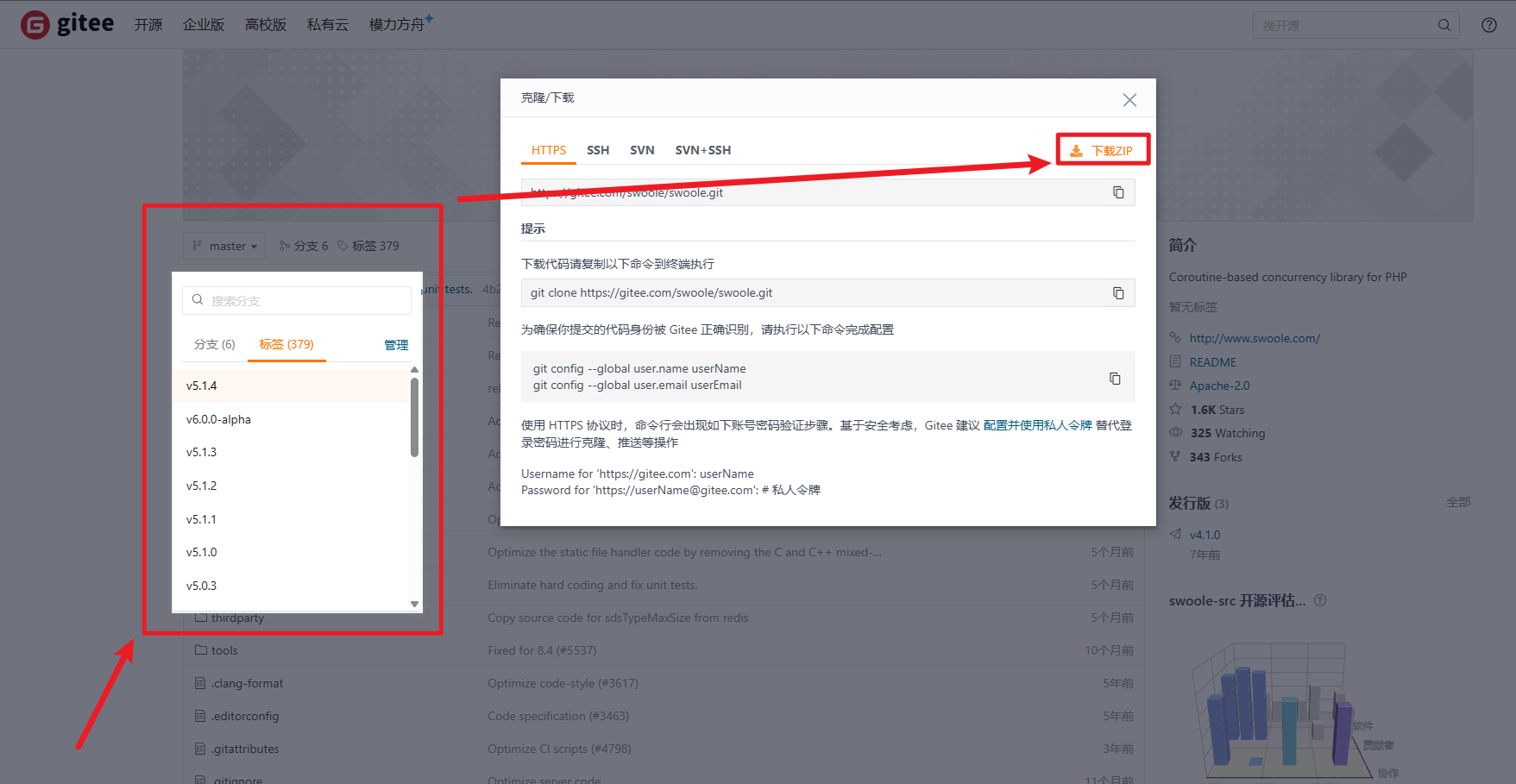Click the Gitee logo icon

[34, 24]
